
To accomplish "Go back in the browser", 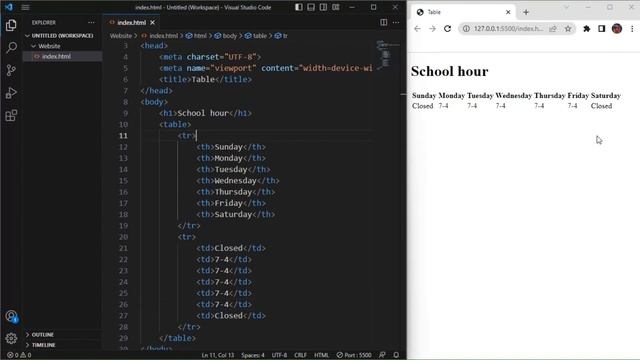I will tap(417, 29).
